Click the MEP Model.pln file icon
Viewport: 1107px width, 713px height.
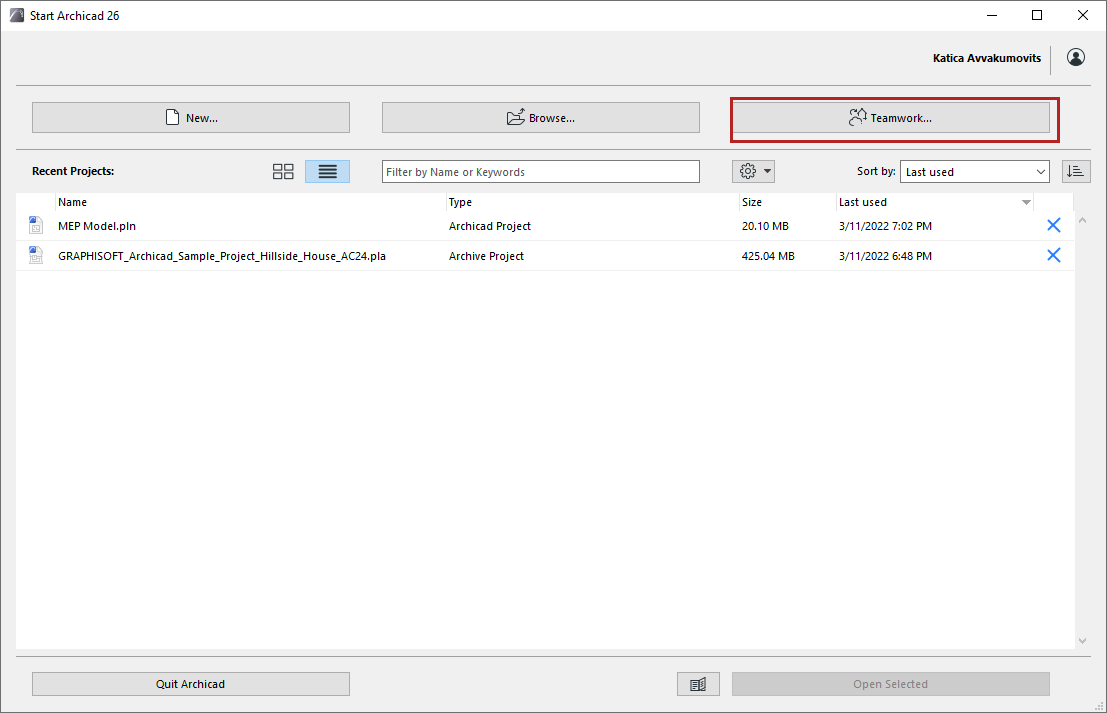36,225
